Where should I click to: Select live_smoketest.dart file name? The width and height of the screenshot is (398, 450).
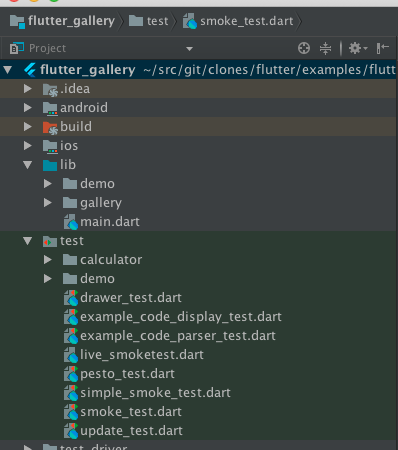click(x=142, y=355)
